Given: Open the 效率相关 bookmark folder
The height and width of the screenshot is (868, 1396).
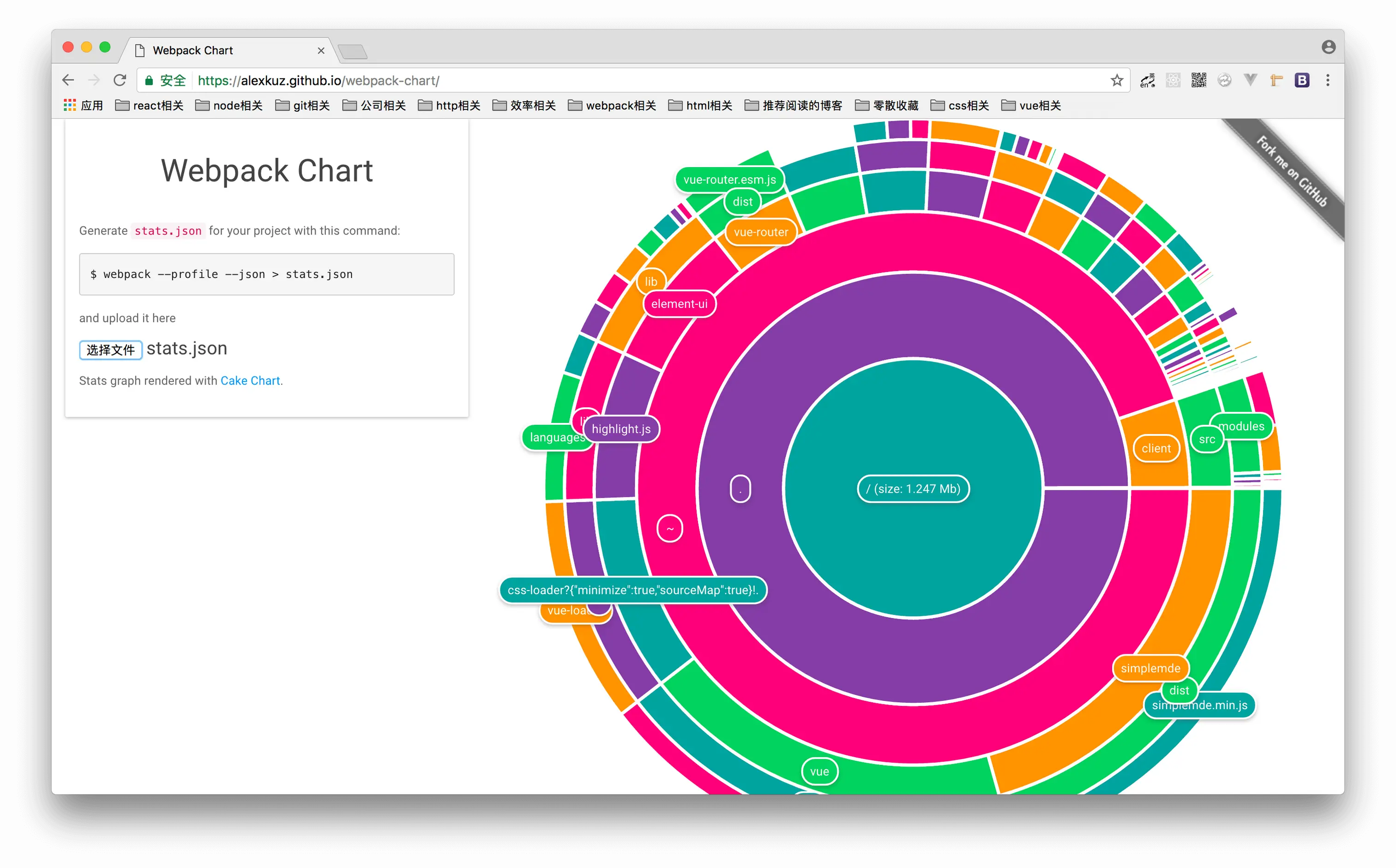Looking at the screenshot, I should [x=524, y=106].
